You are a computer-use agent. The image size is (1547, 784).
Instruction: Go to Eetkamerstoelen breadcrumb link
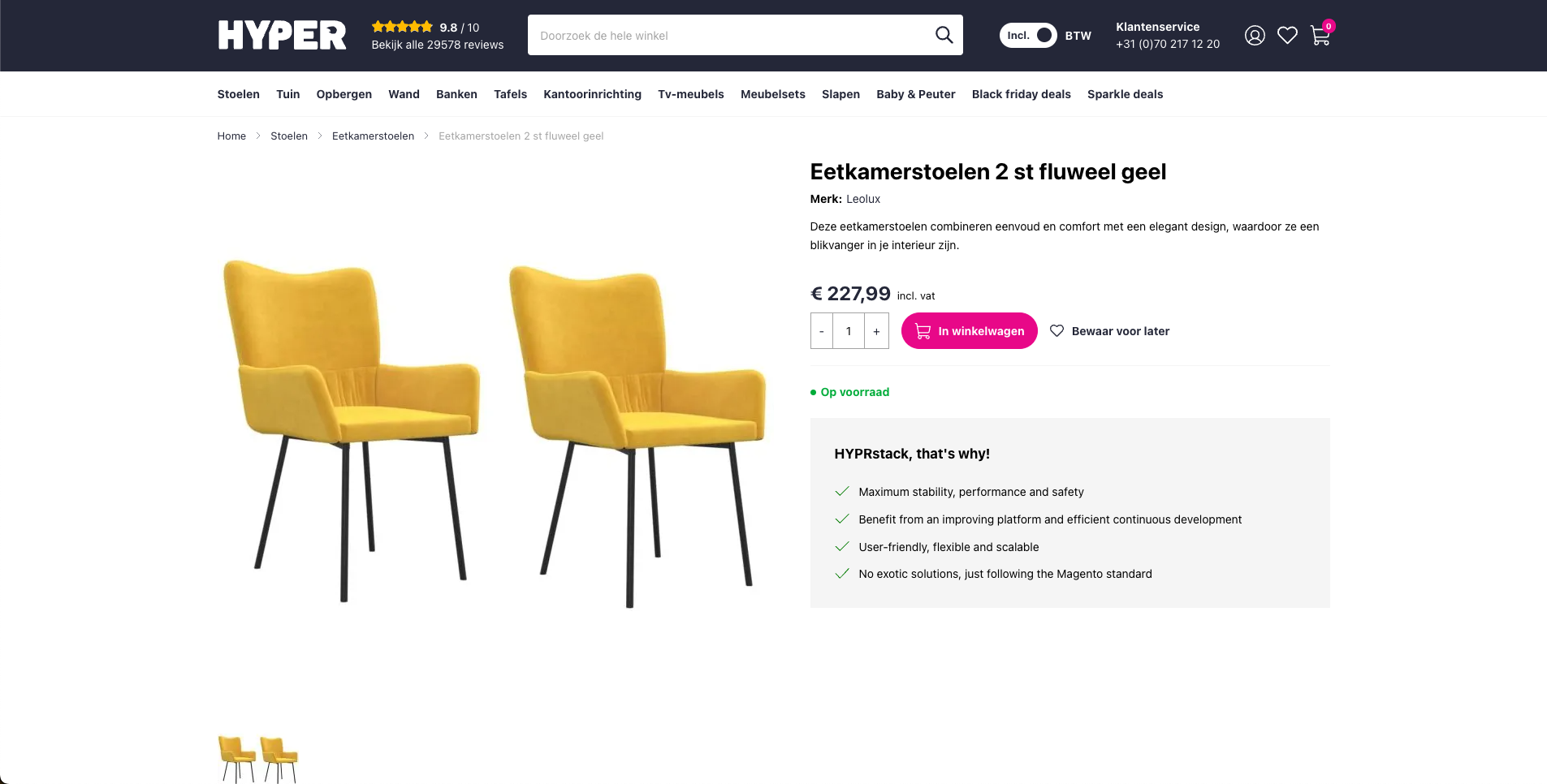click(x=373, y=136)
